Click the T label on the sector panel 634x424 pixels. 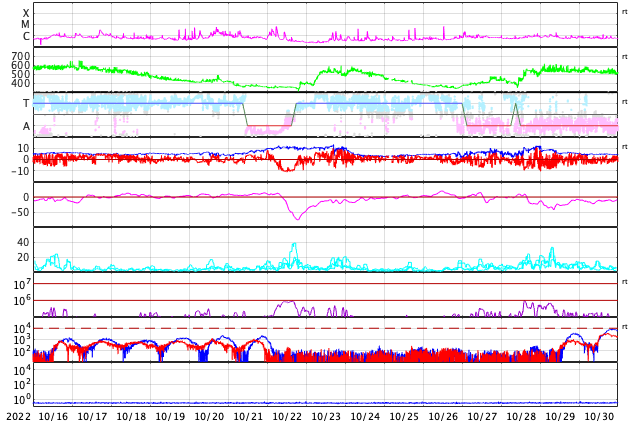point(26,103)
